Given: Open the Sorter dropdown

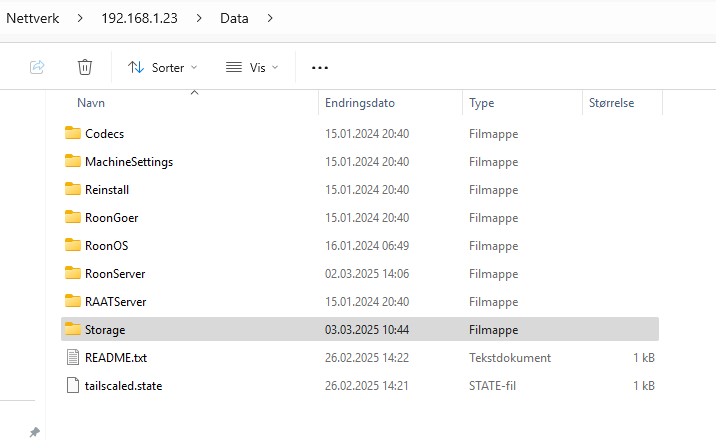Looking at the screenshot, I should click(x=162, y=68).
